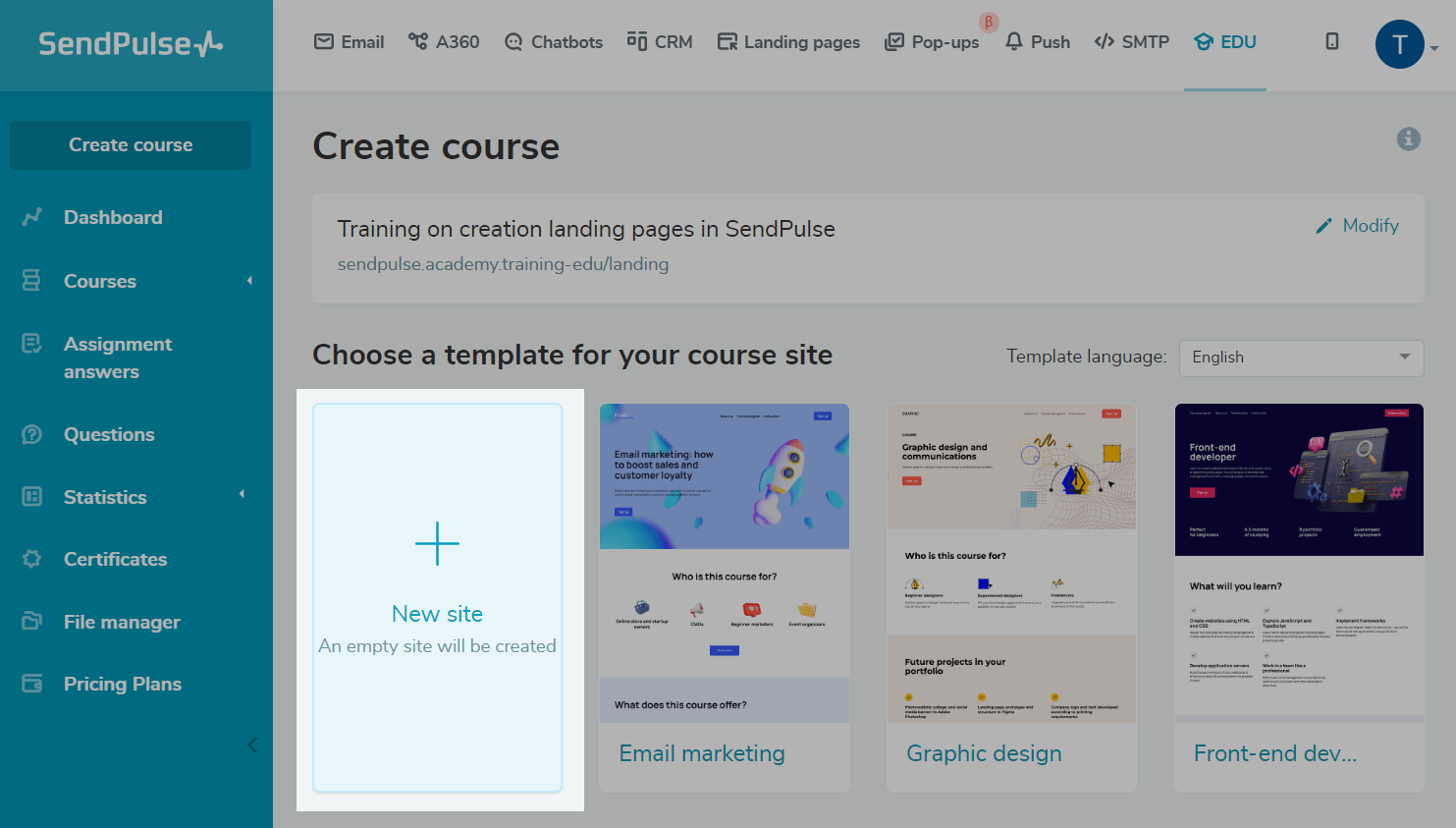Viewport: 1456px width, 828px height.
Task: Choose the Graphic design template thumbnail
Action: coord(1011,564)
